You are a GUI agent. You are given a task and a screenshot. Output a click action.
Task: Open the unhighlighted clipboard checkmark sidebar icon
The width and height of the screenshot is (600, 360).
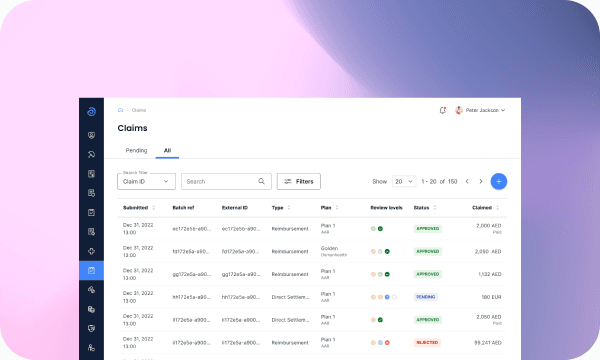click(x=91, y=212)
